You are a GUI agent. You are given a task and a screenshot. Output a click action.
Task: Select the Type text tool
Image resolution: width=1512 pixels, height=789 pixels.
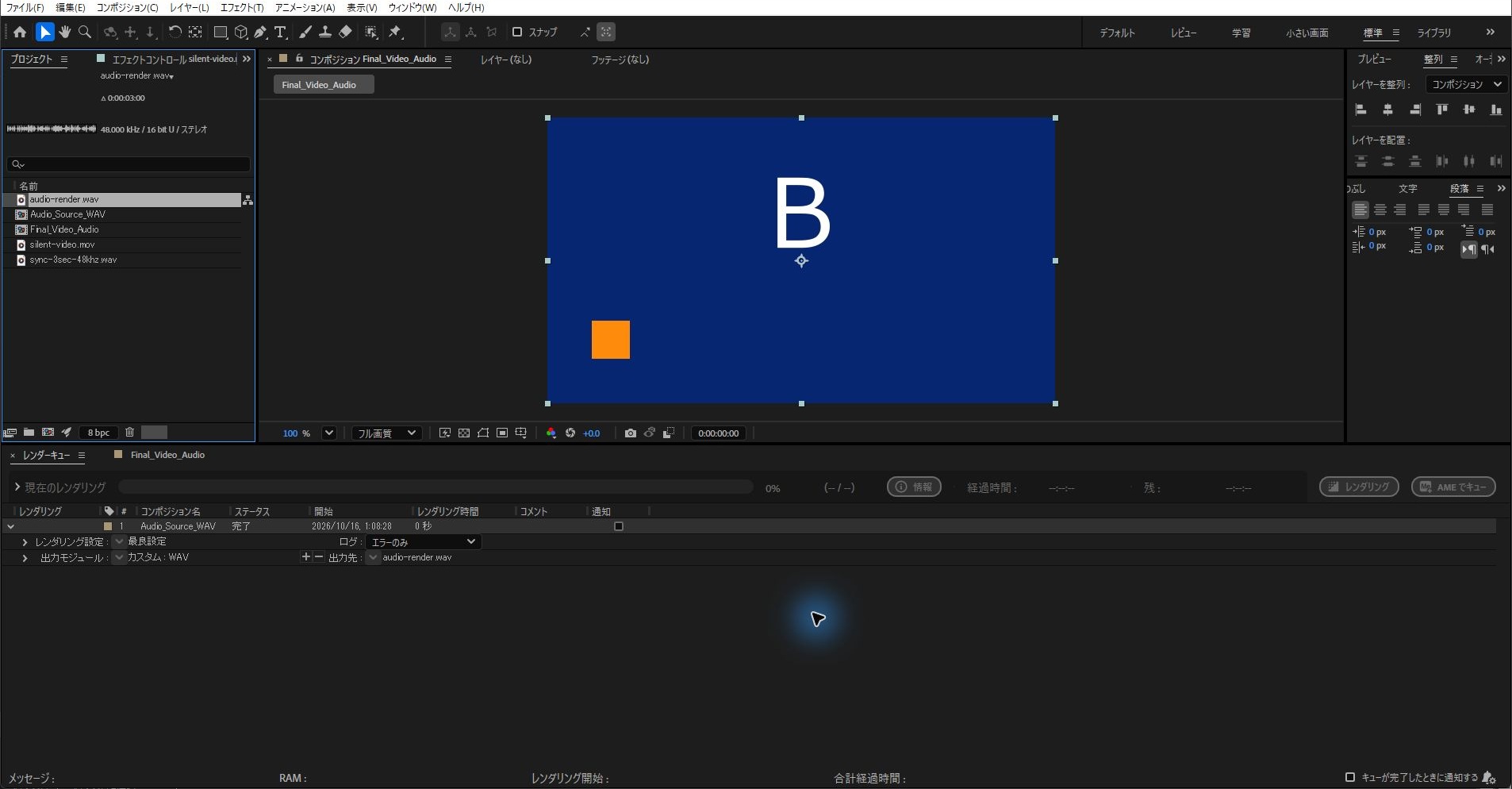click(280, 33)
